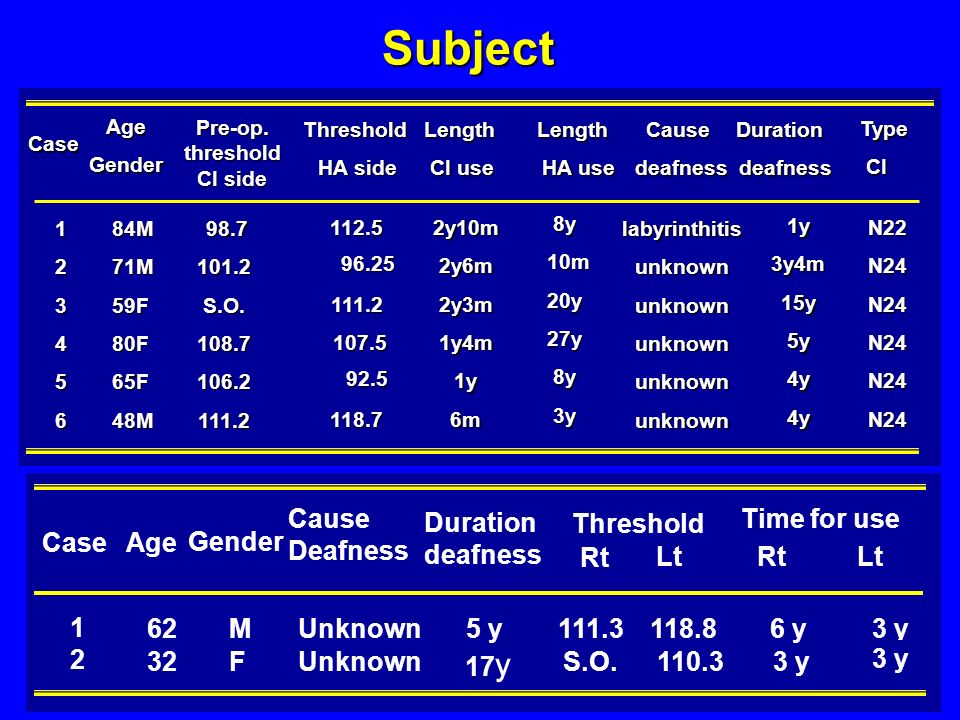The width and height of the screenshot is (960, 720).
Task: Select the '108.7' pre-op threshold
Action: pyautogui.click(x=224, y=343)
